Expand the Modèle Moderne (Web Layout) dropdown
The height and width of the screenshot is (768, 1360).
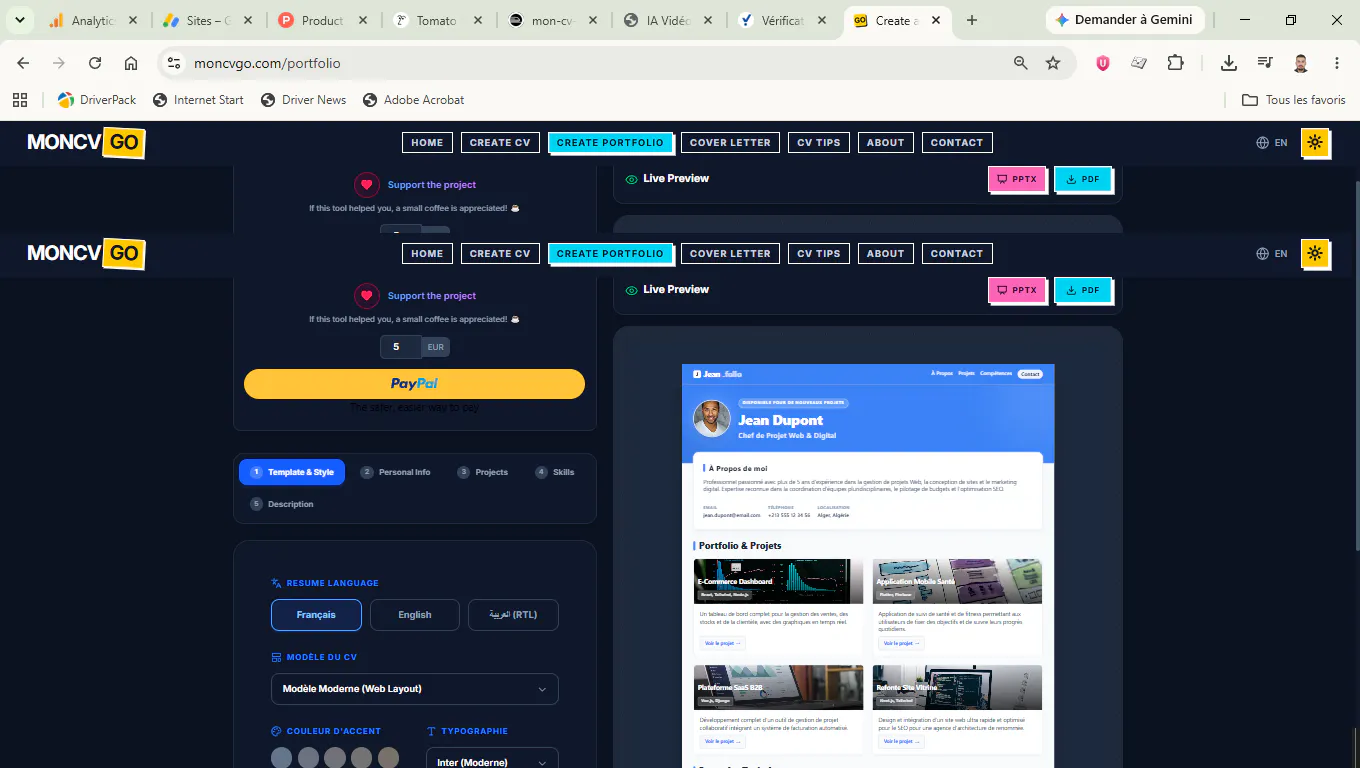[x=415, y=689]
